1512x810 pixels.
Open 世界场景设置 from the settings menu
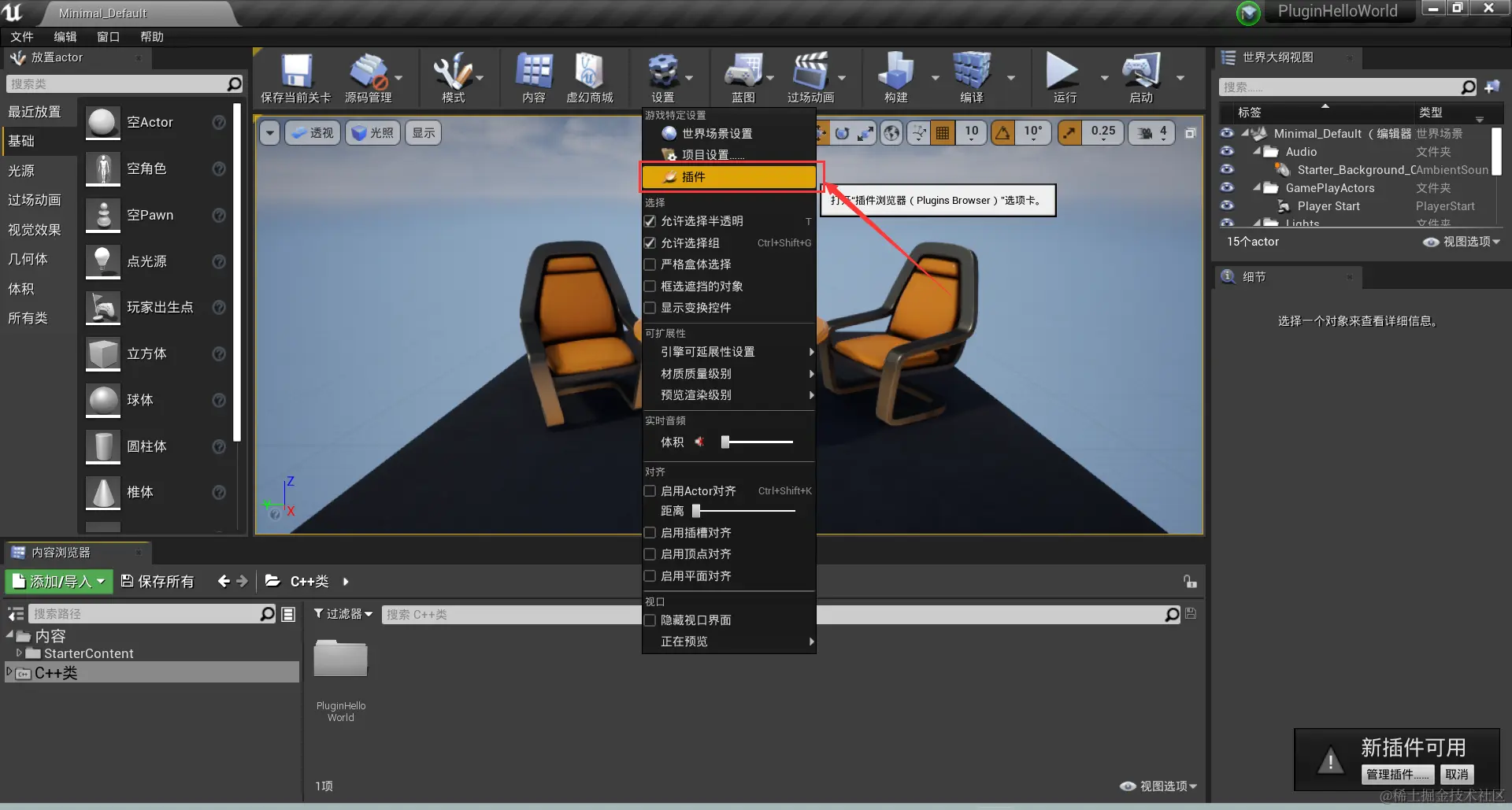(729, 134)
